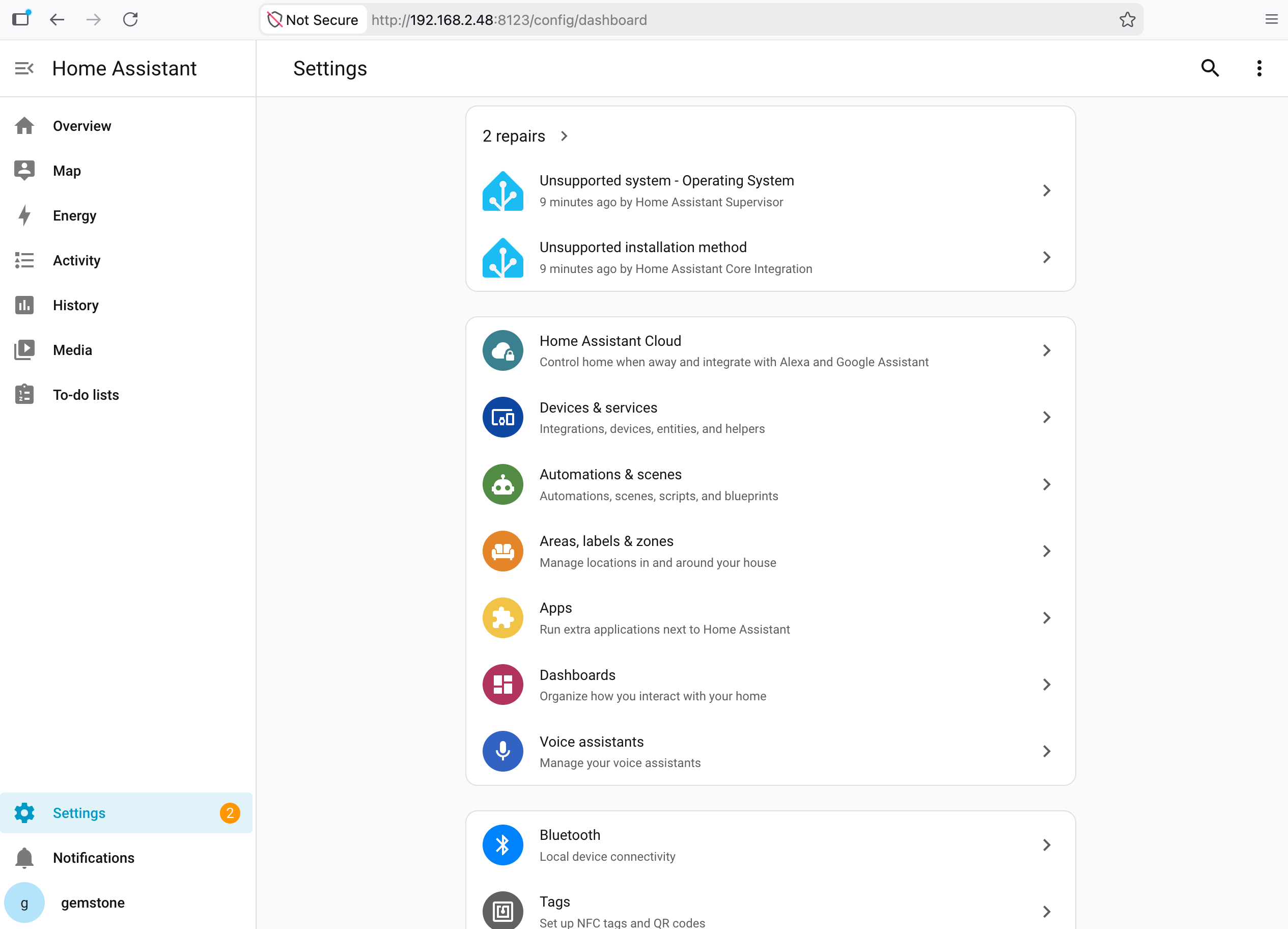
Task: Go back with browser back arrow
Action: [57, 20]
